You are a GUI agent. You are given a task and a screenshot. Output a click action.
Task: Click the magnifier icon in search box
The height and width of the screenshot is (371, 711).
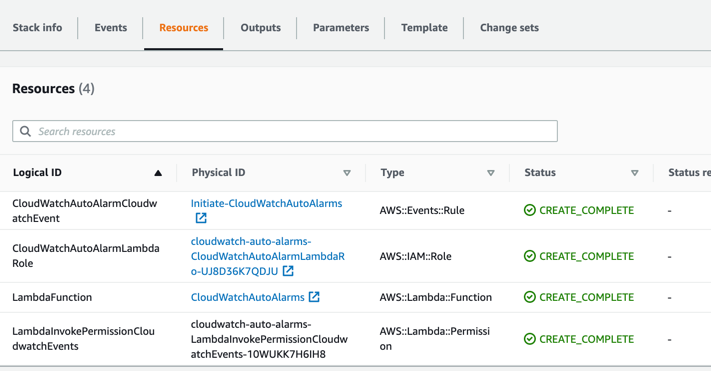click(25, 131)
